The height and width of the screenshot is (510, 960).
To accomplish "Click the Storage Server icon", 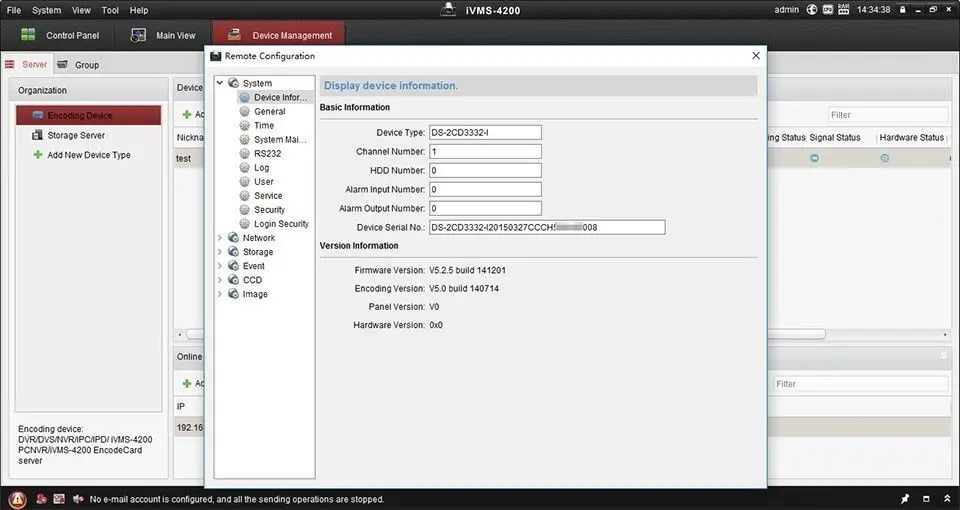I will click(x=37, y=135).
